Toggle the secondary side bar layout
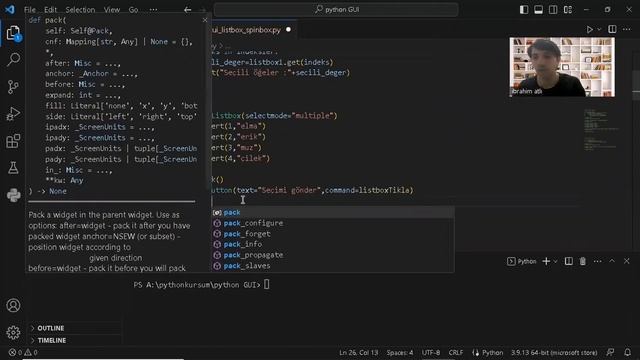The height and width of the screenshot is (360, 640). (553, 9)
